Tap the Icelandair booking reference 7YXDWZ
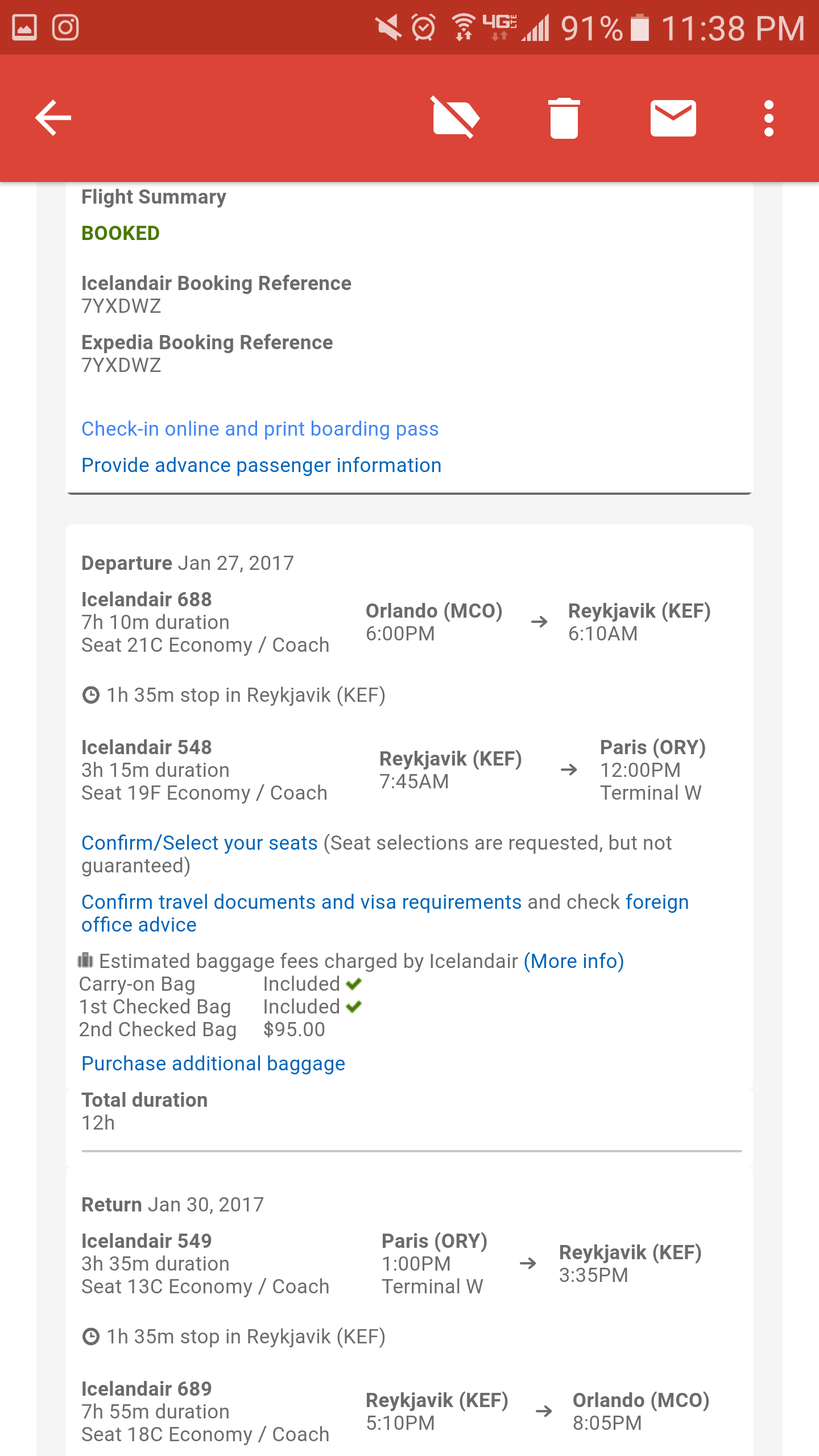The image size is (819, 1456). 121,306
